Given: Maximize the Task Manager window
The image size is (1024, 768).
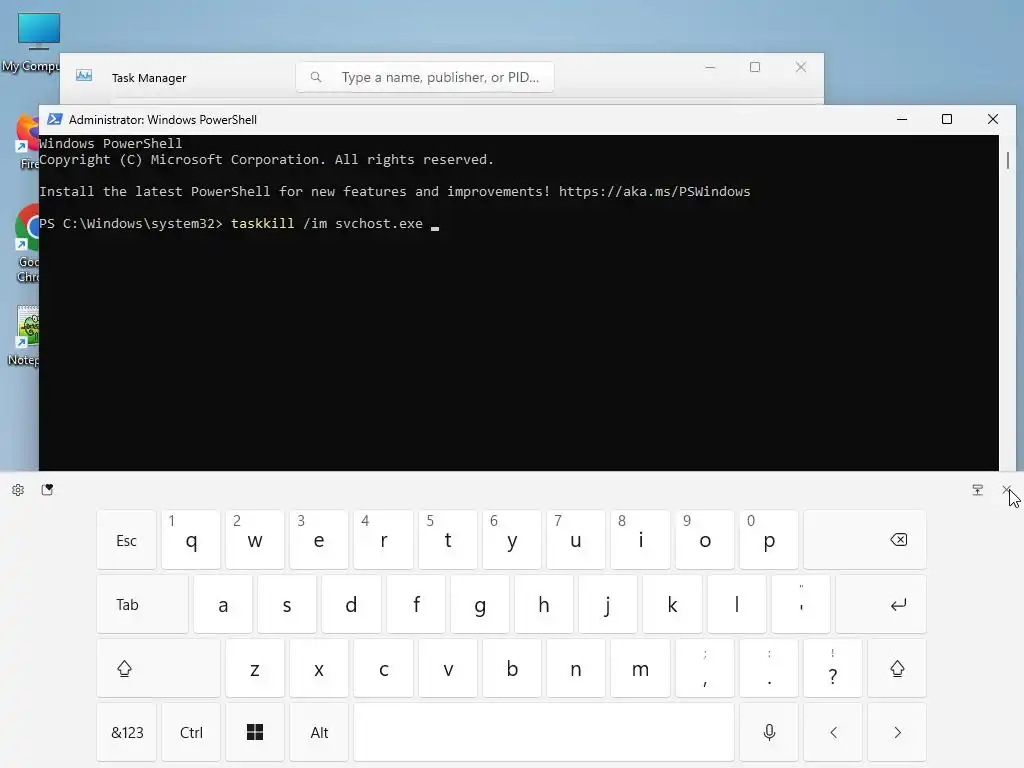Looking at the screenshot, I should coord(755,67).
